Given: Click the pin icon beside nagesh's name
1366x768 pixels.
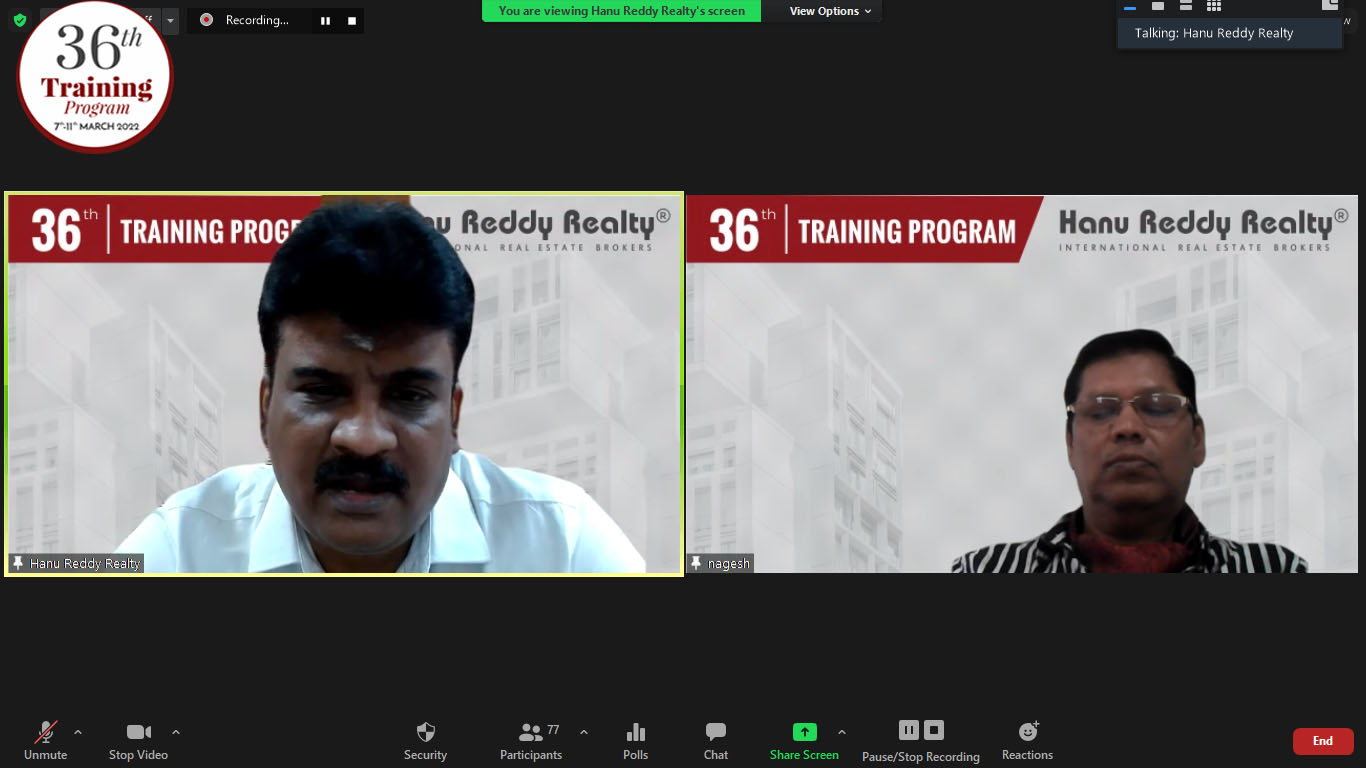Looking at the screenshot, I should (696, 564).
